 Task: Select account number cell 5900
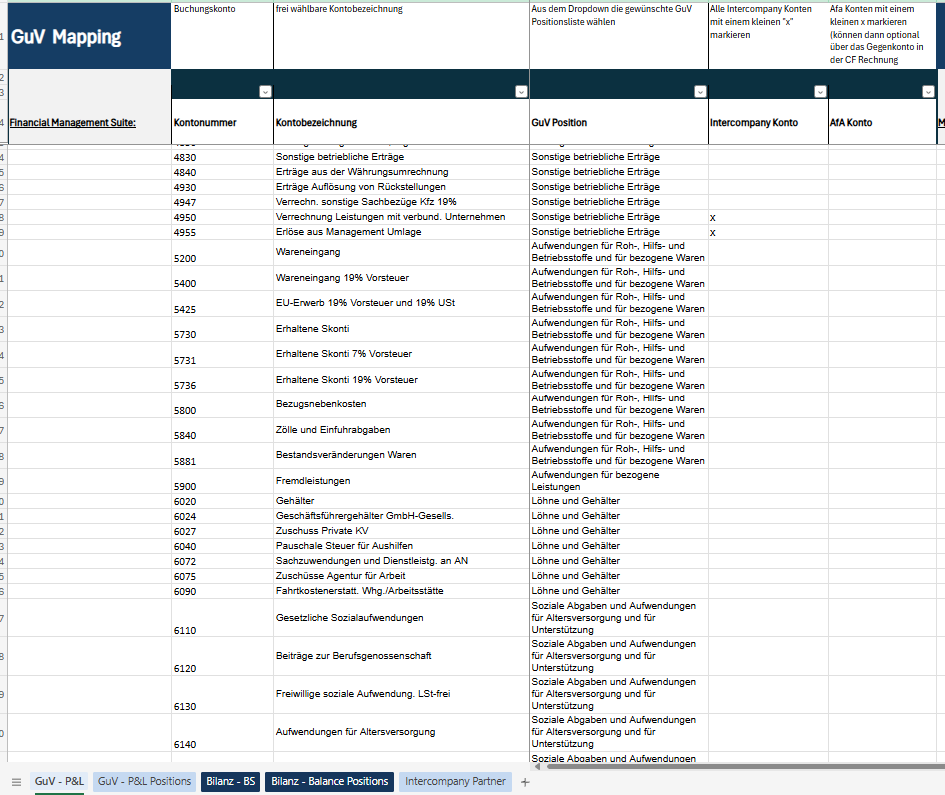pos(222,481)
